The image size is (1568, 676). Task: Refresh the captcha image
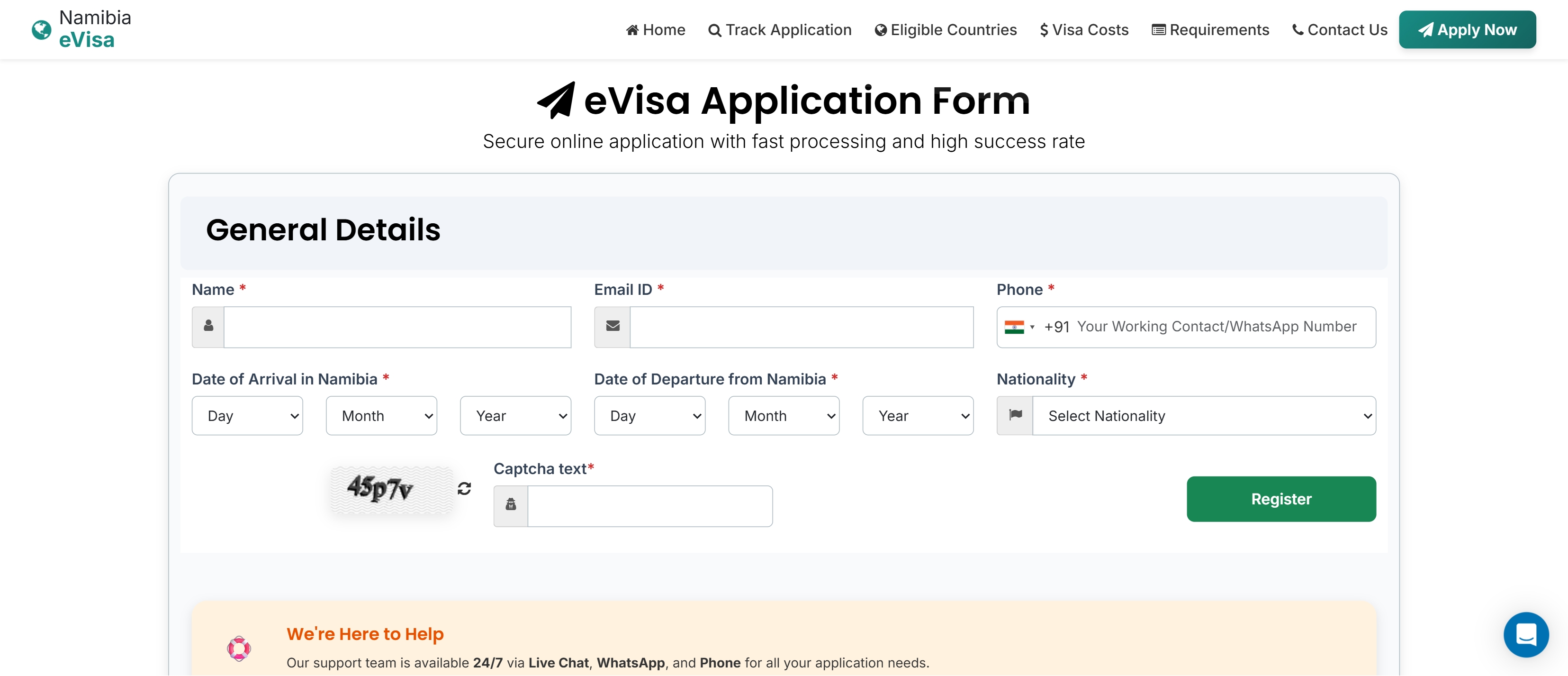(x=464, y=488)
